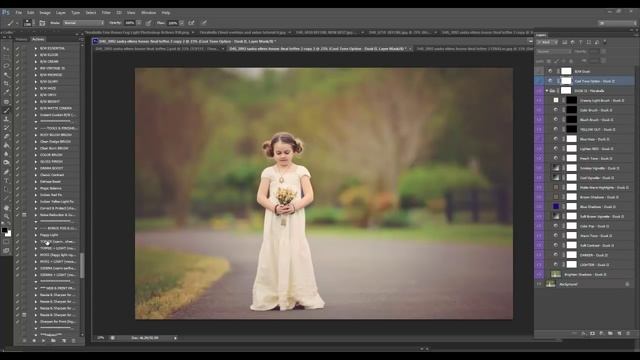Select the B/W MATTE CINEMA action
The height and width of the screenshot is (360, 640).
point(56,108)
